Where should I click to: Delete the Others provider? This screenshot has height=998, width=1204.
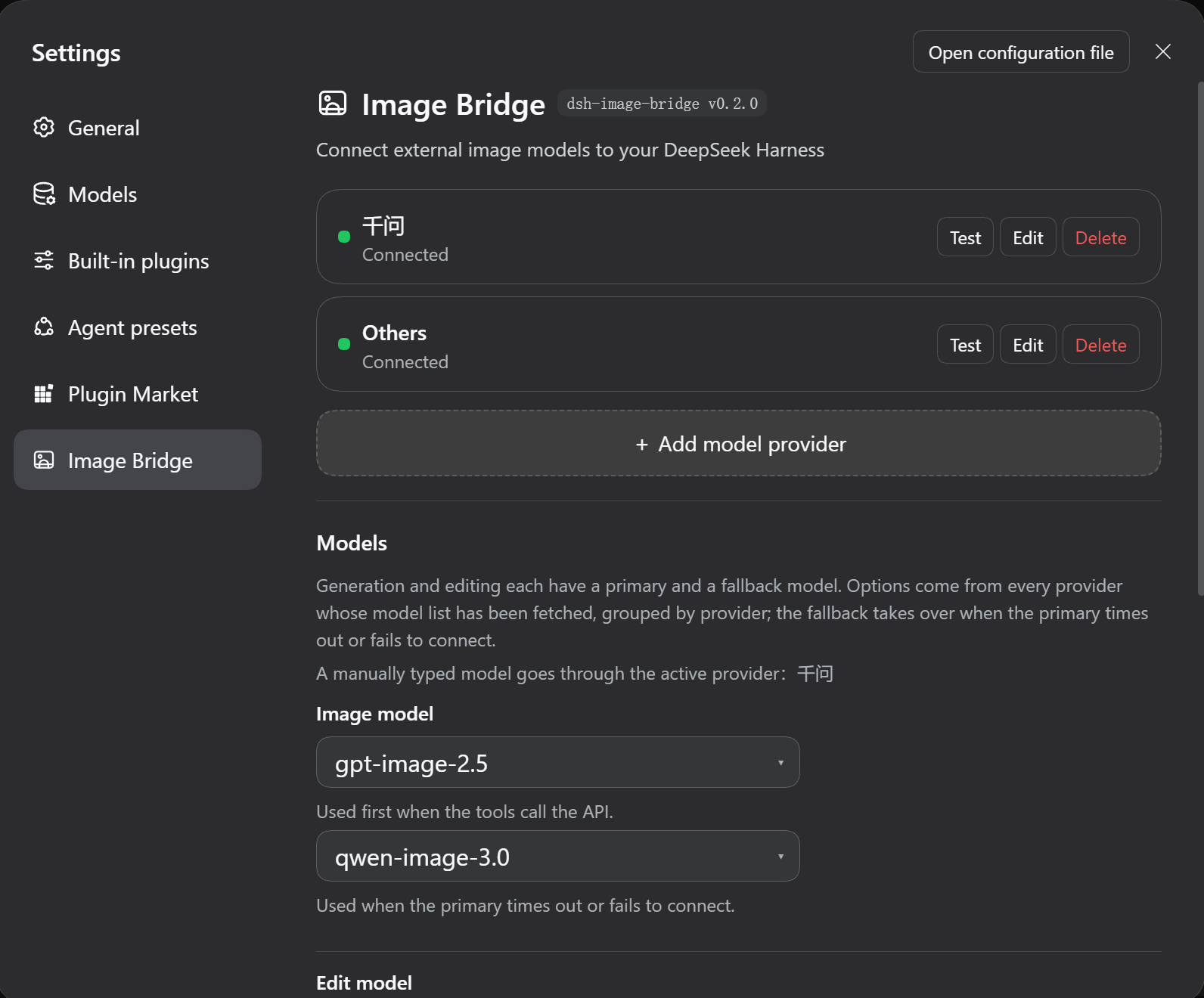pyautogui.click(x=1101, y=344)
